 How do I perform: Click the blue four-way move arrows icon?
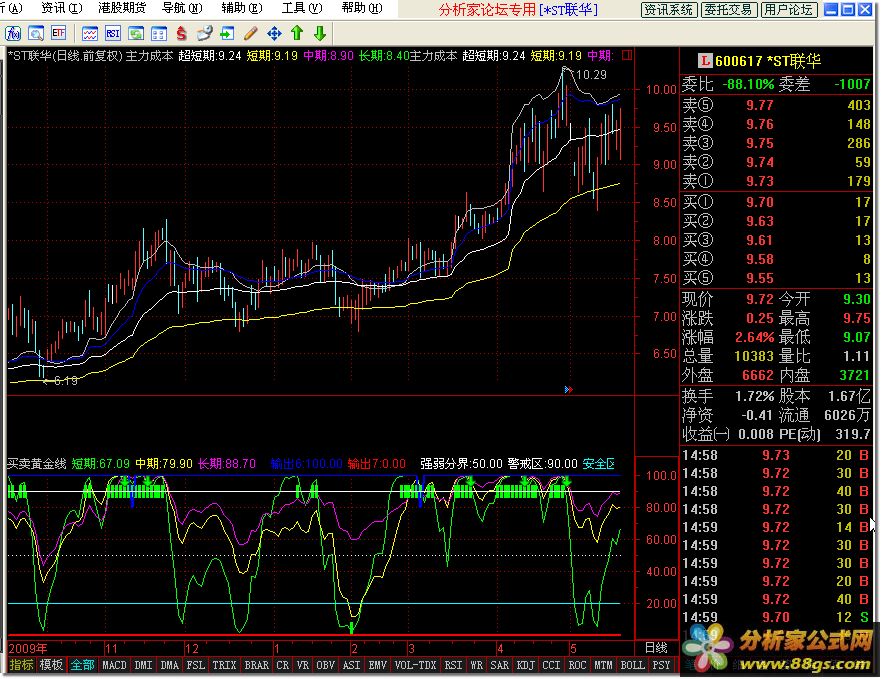click(x=274, y=34)
